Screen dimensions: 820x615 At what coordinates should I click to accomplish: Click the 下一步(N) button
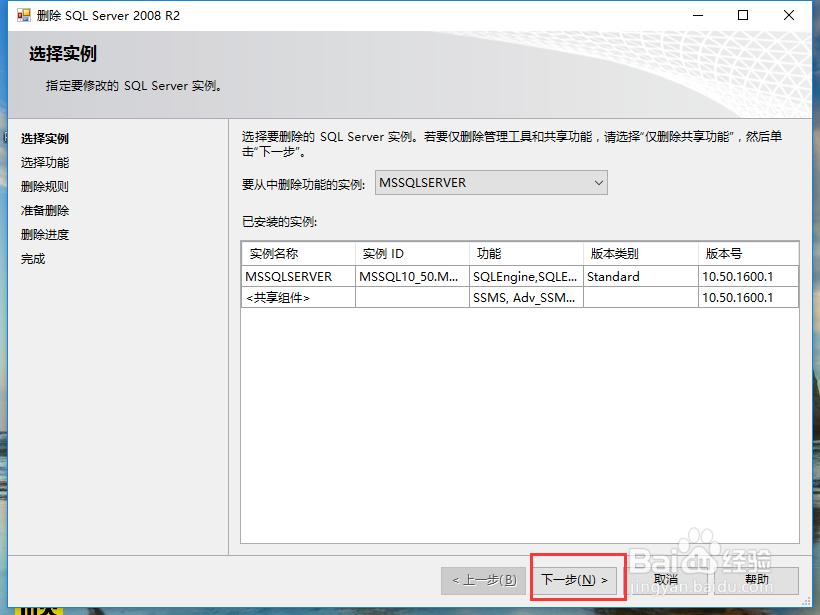[577, 580]
